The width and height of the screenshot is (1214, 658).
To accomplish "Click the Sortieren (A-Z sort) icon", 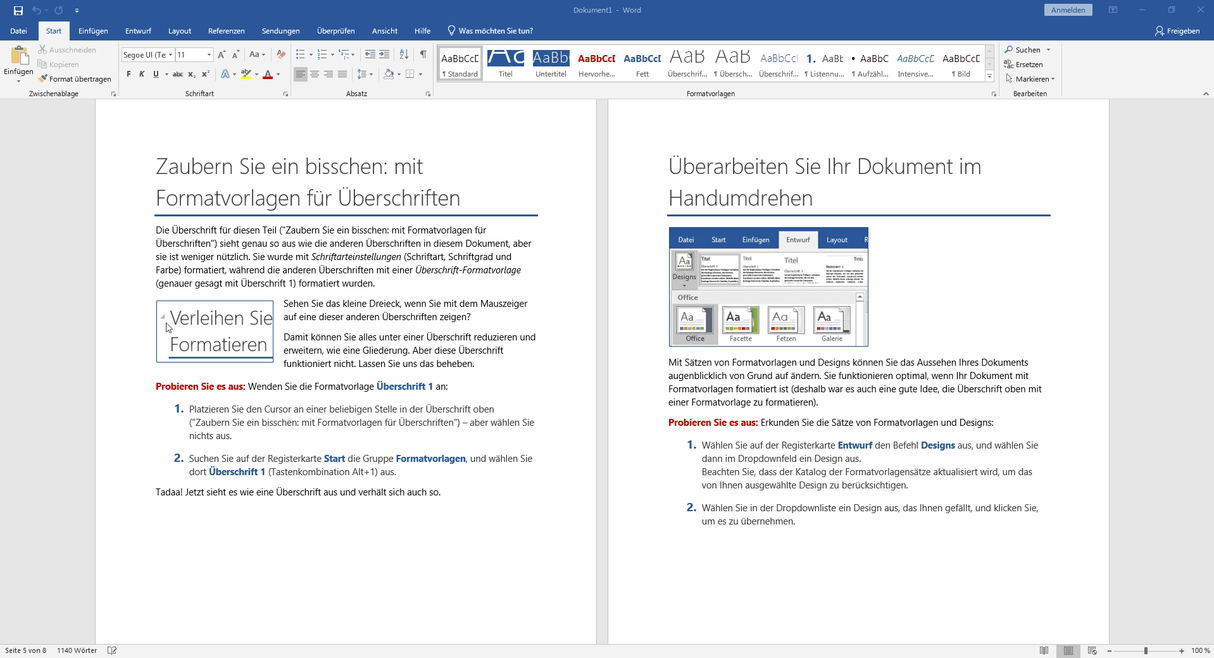I will 403,54.
